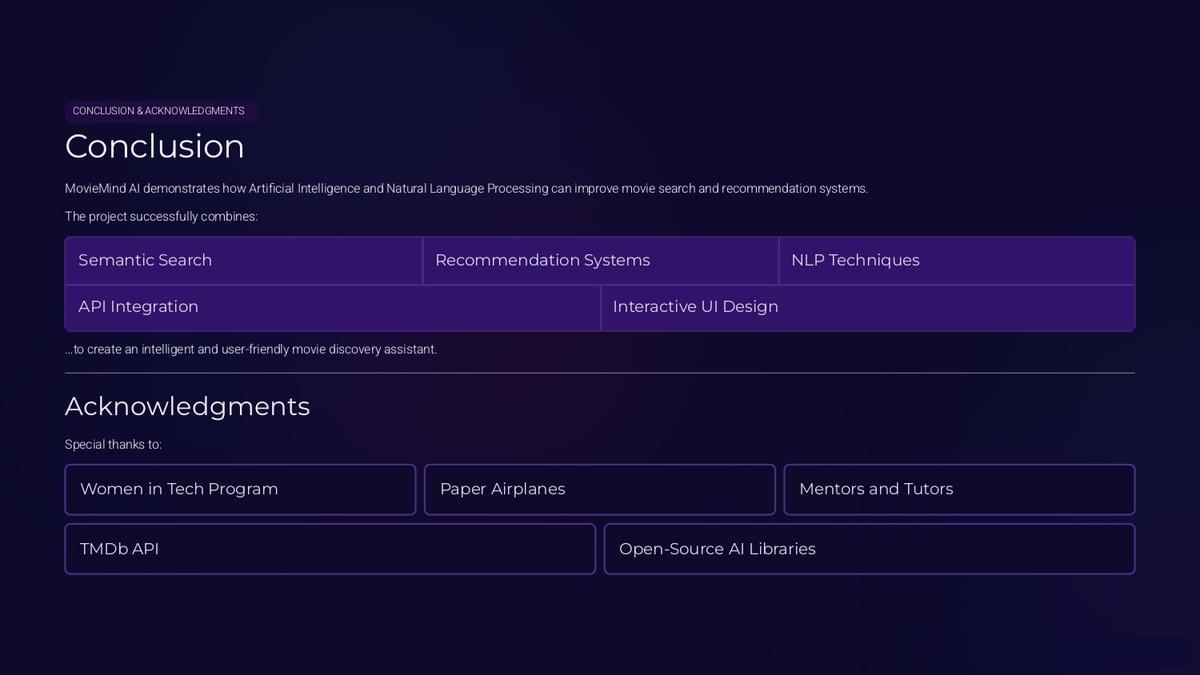Viewport: 1200px width, 675px height.
Task: Click the Mentors and Tutors box
Action: point(959,489)
